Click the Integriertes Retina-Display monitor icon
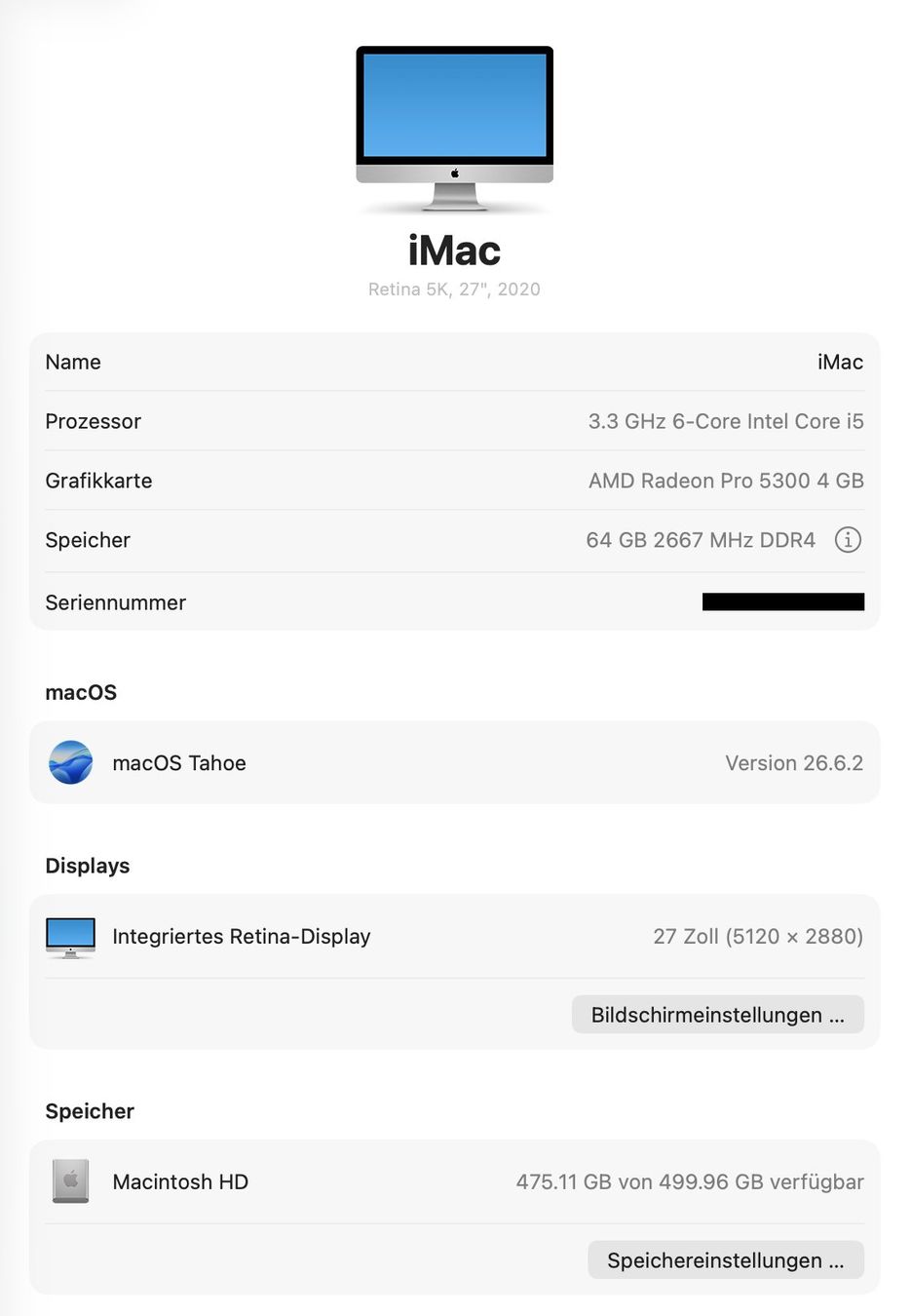Image resolution: width=911 pixels, height=1316 pixels. tap(70, 937)
